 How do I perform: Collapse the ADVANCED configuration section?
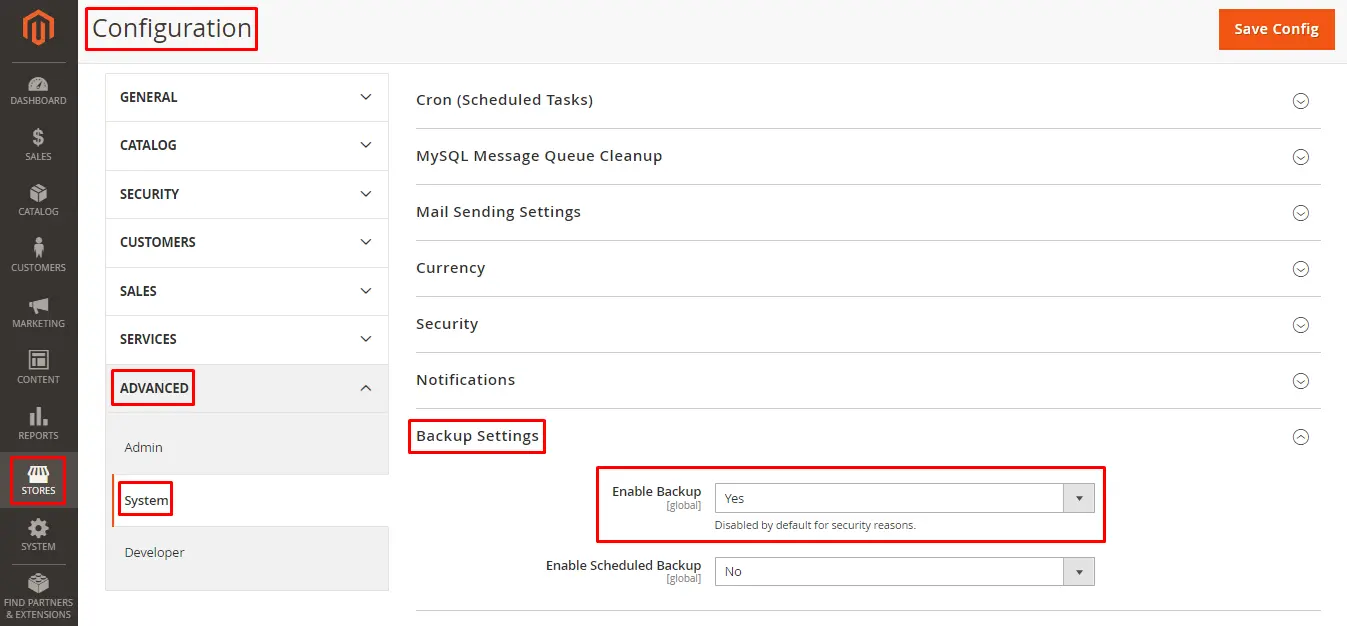(x=246, y=388)
